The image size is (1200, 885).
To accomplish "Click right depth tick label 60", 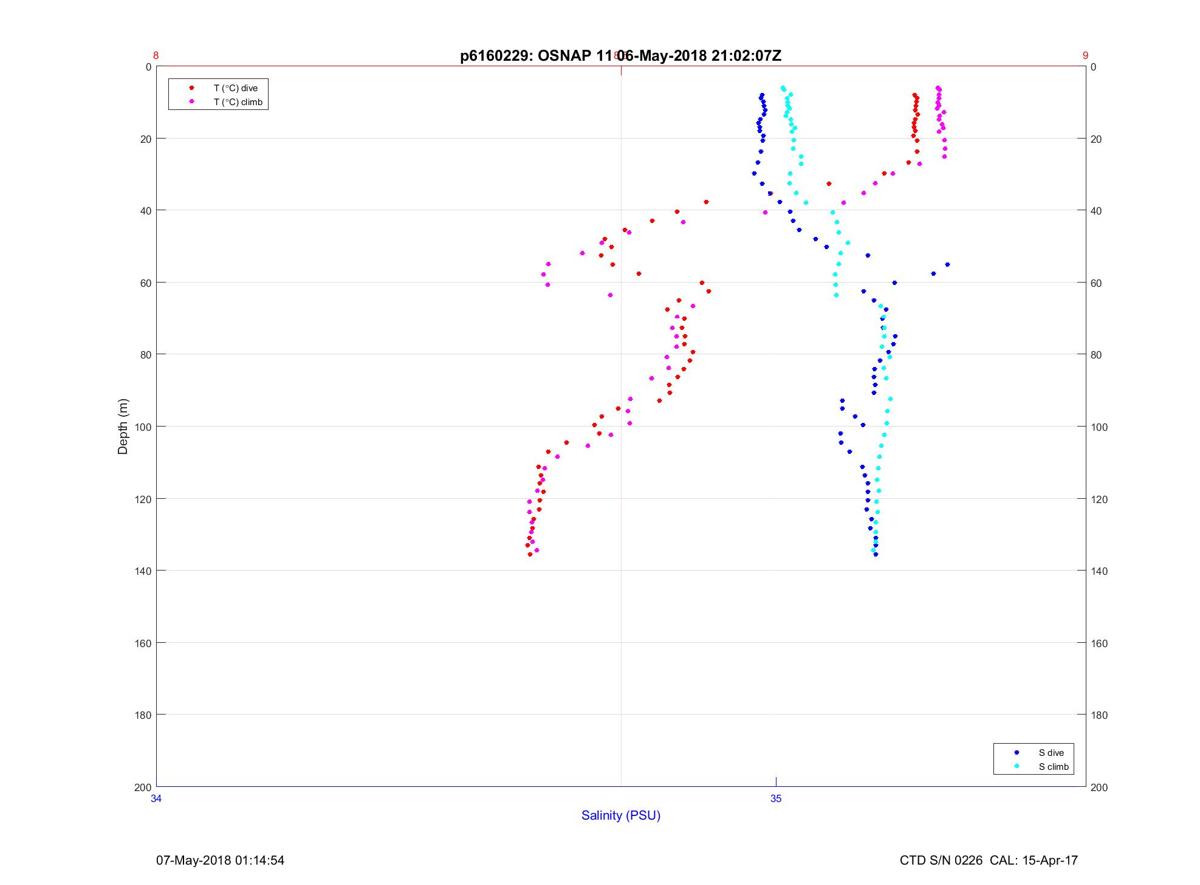I will point(1096,283).
